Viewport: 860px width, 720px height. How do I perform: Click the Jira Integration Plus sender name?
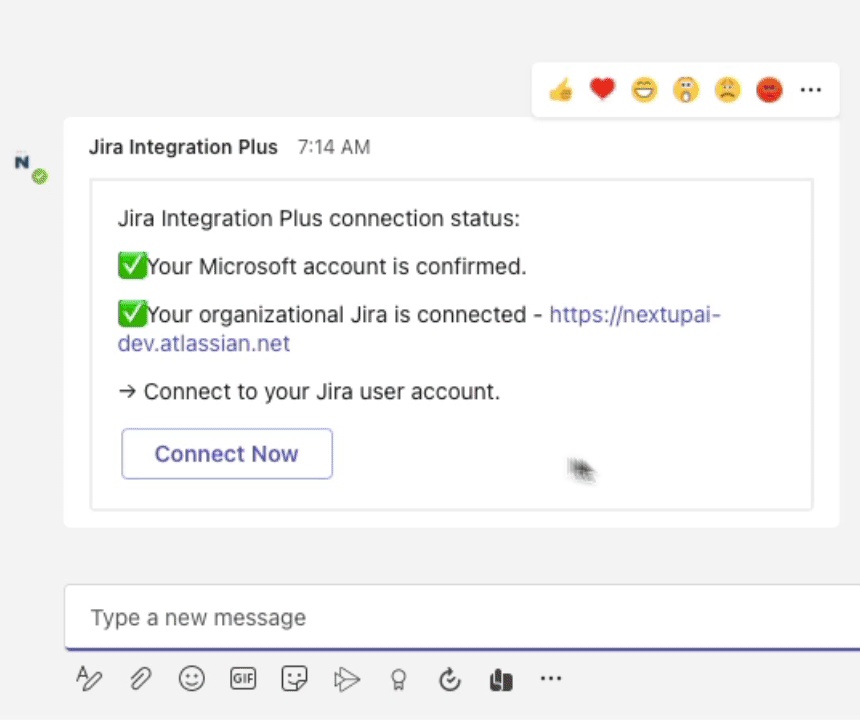(x=183, y=147)
